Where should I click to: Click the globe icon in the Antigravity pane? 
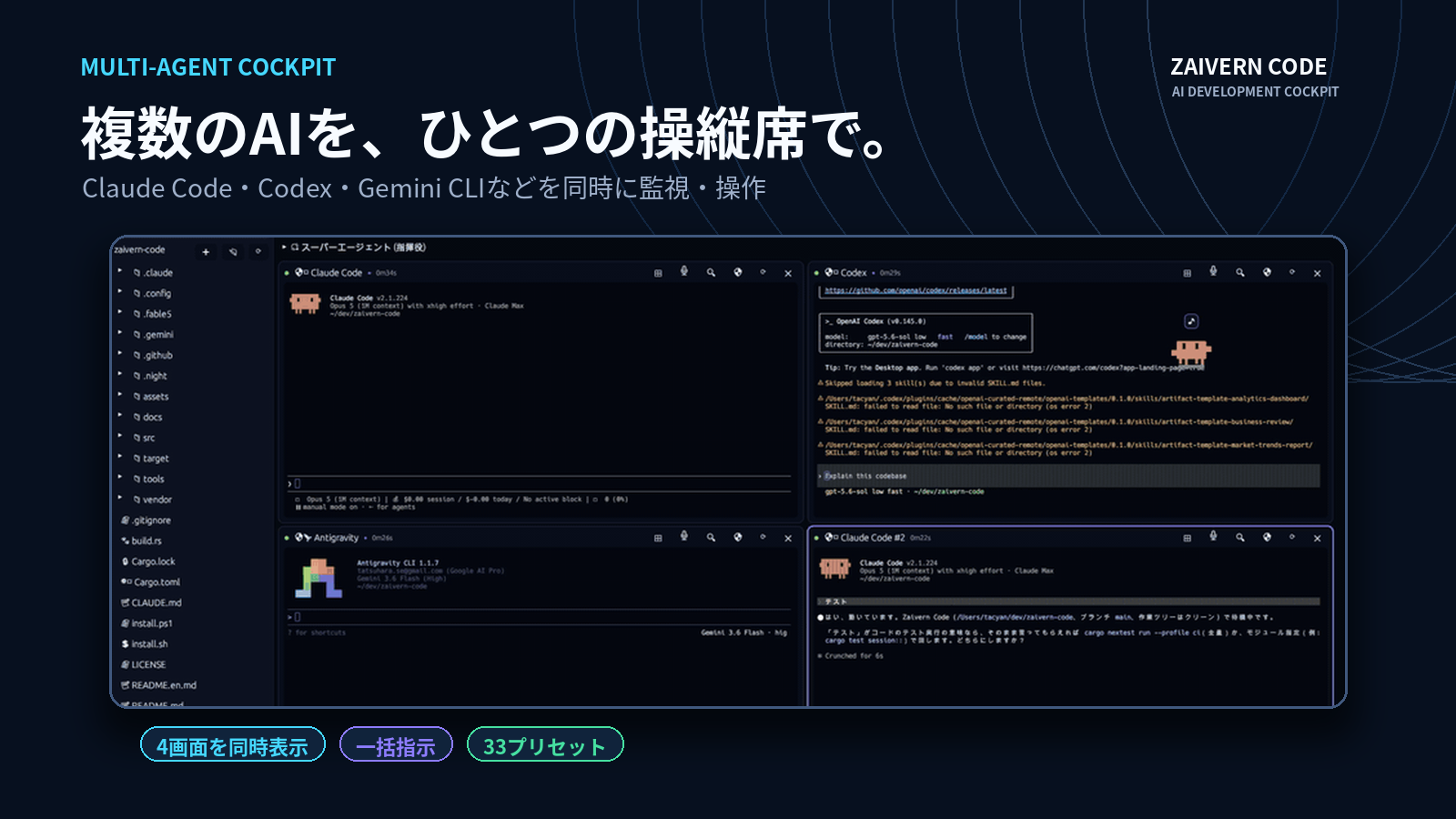738,537
